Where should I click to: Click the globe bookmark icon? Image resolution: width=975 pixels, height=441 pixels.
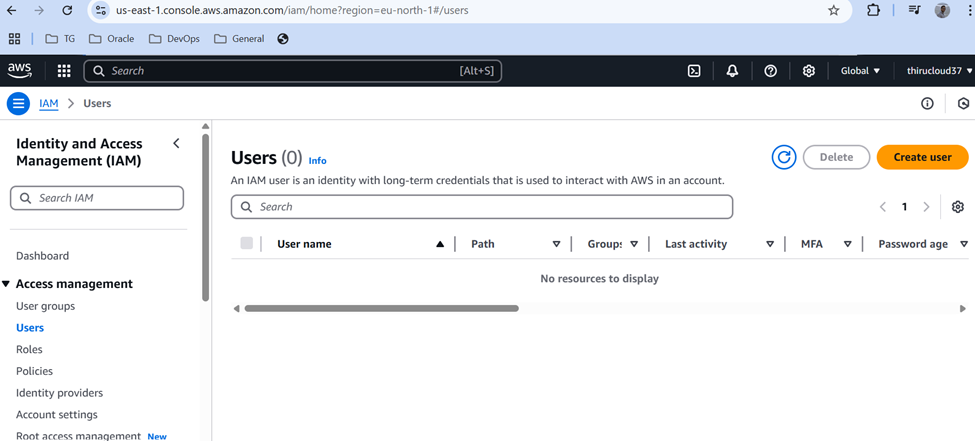pyautogui.click(x=283, y=39)
